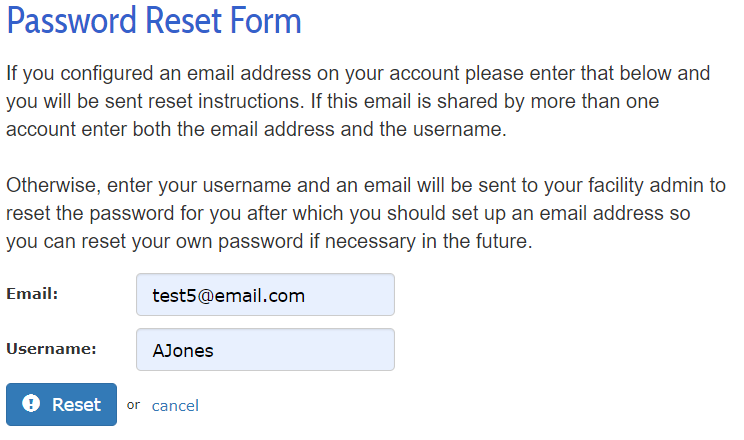Click the 'Otherwise, enter your username' paragraph
Screen dimensions: 744x440
(366, 213)
